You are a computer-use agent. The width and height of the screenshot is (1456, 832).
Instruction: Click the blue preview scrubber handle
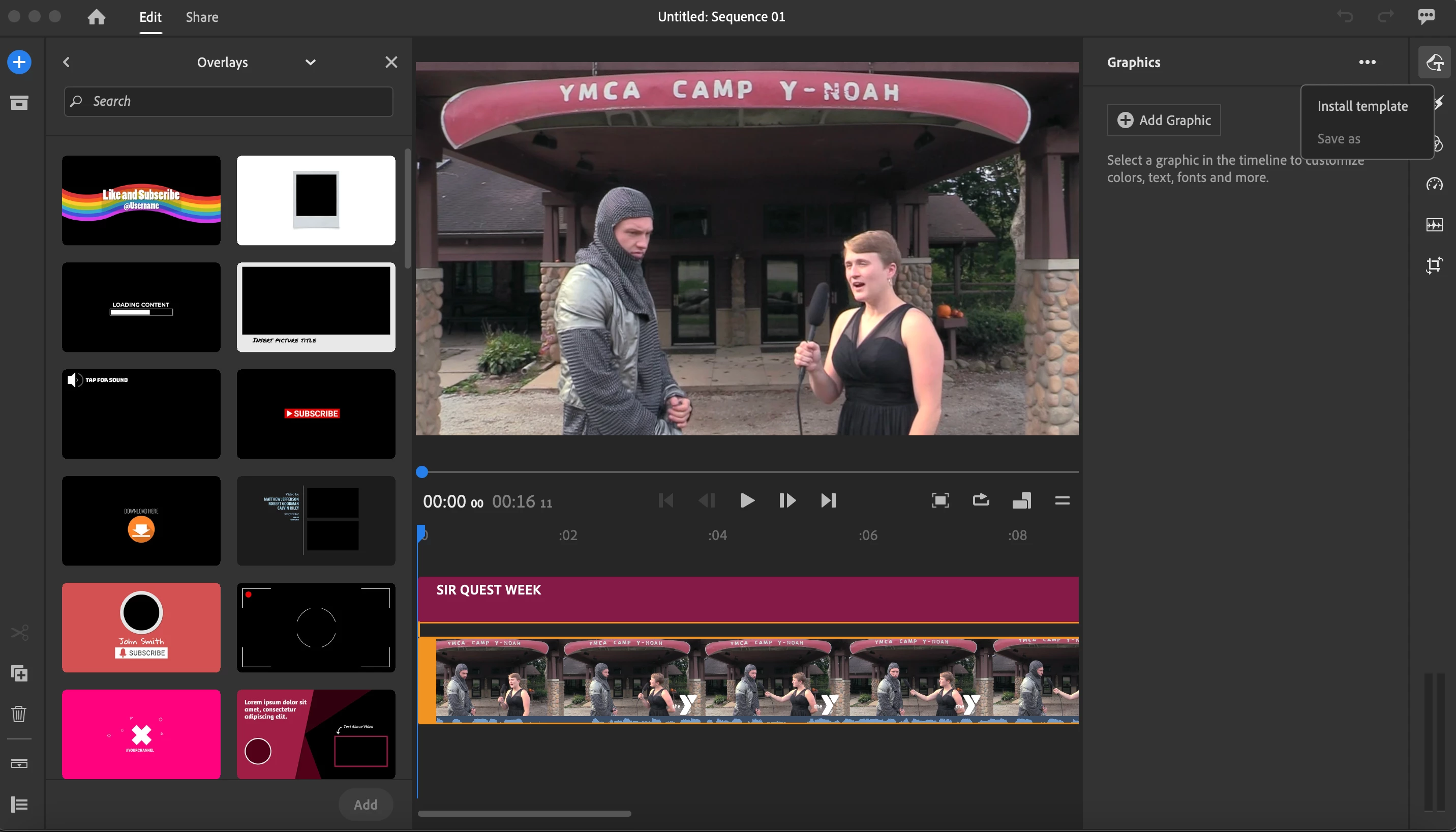[422, 472]
